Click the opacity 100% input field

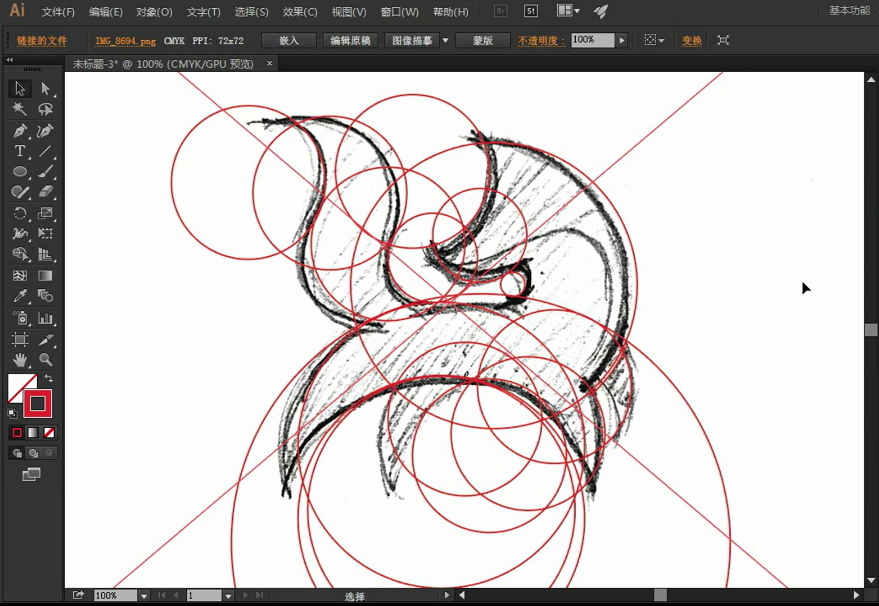593,40
